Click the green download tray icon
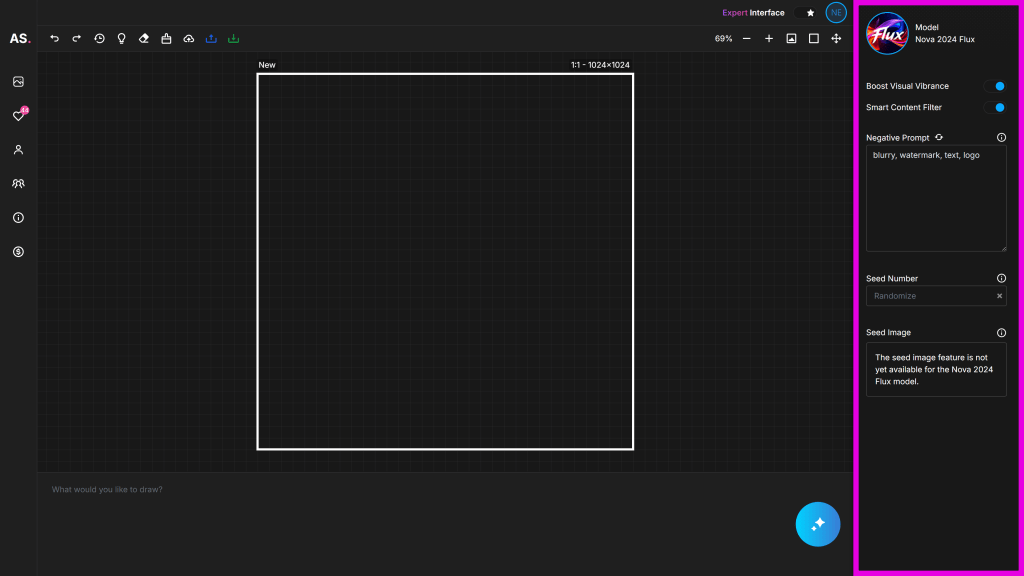The height and width of the screenshot is (576, 1024). tap(233, 39)
